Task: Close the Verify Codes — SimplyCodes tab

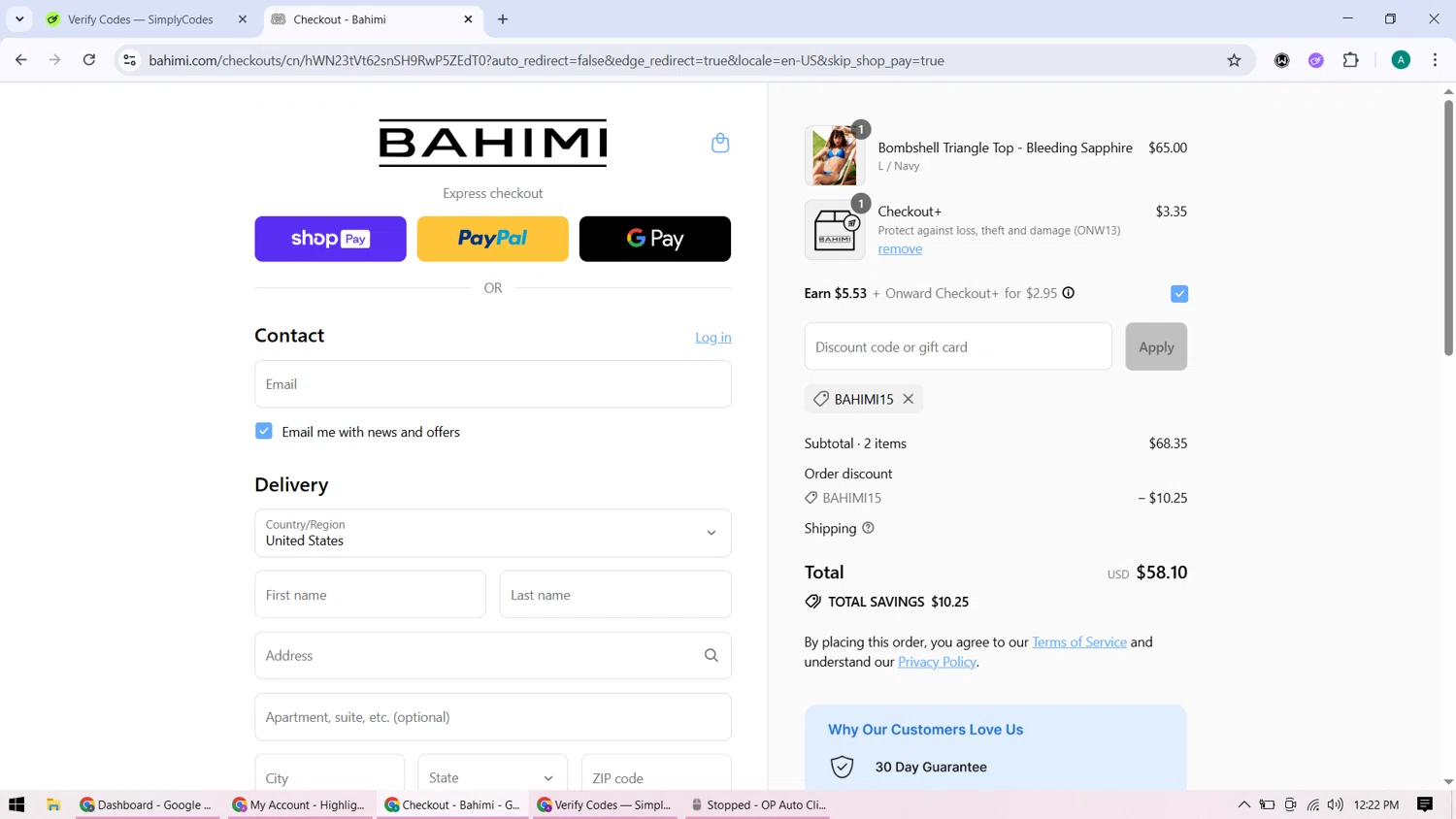Action: tap(243, 19)
